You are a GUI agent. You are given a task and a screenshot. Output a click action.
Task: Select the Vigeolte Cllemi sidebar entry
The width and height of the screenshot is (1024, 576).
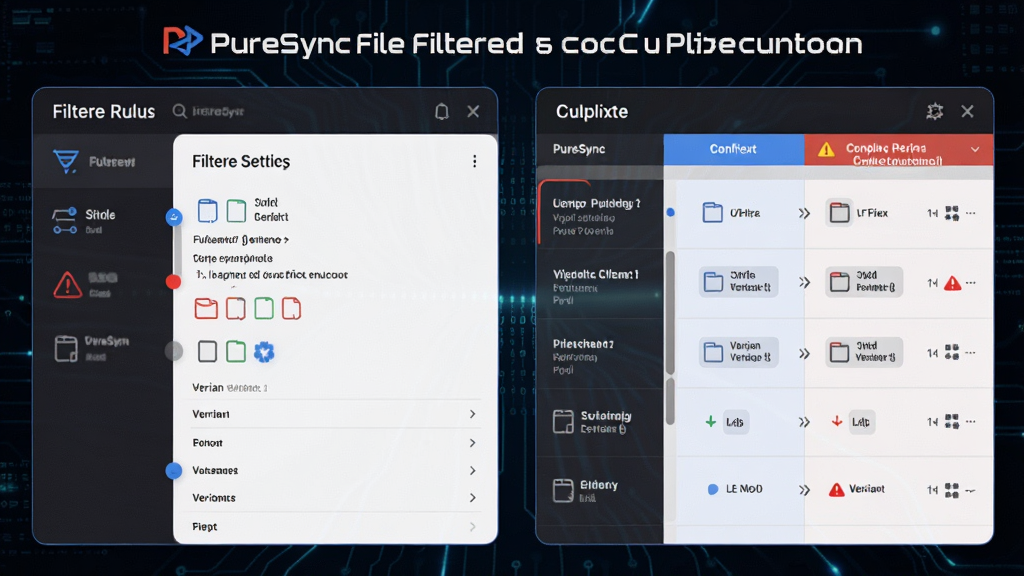click(x=600, y=284)
